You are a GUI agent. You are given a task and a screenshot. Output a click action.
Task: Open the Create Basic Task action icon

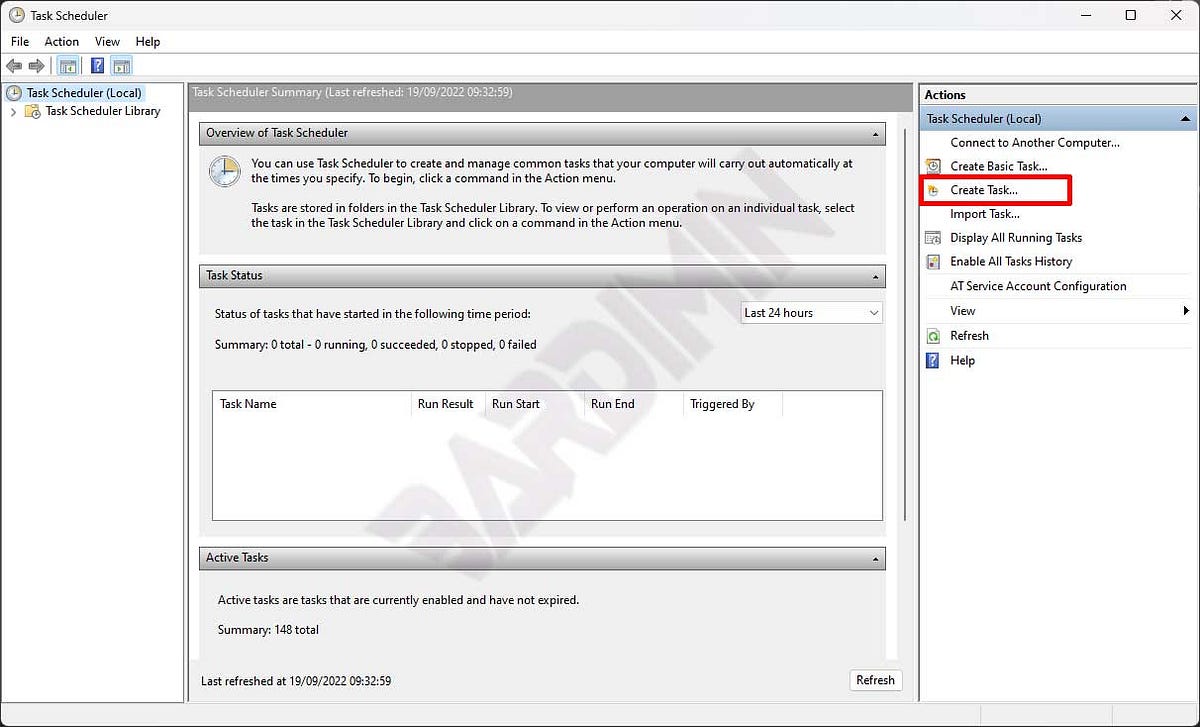click(932, 166)
